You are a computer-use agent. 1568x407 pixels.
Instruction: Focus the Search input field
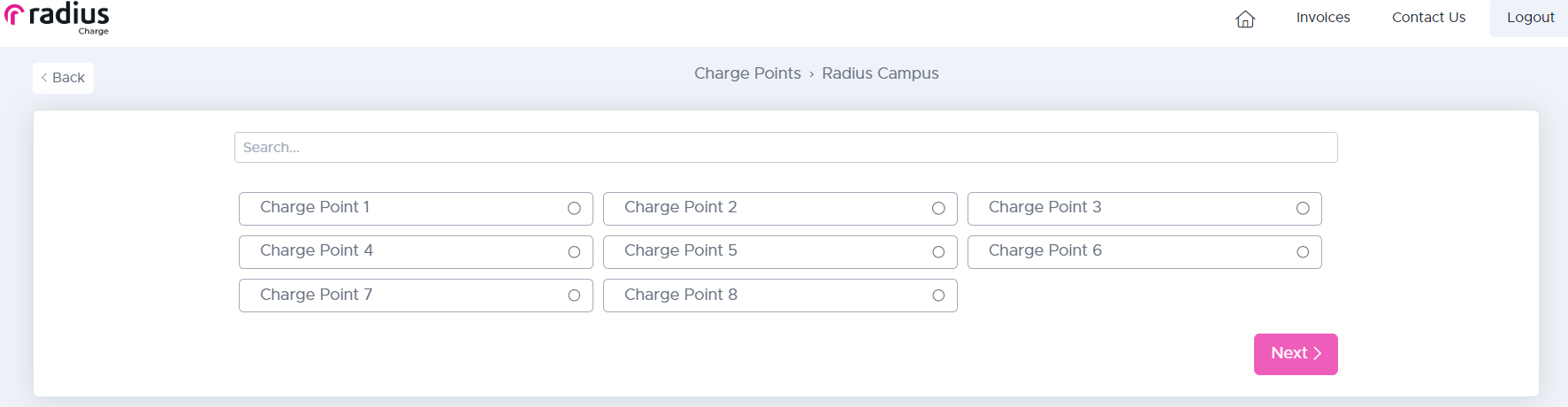point(785,148)
